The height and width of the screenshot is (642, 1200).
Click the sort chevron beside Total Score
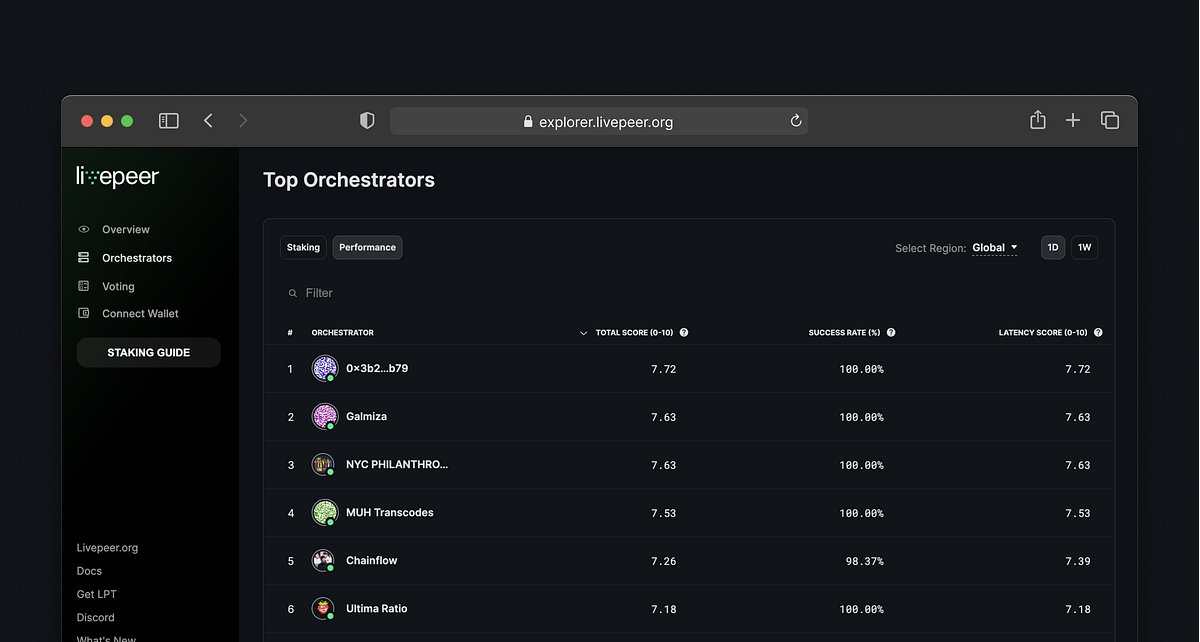coord(583,332)
